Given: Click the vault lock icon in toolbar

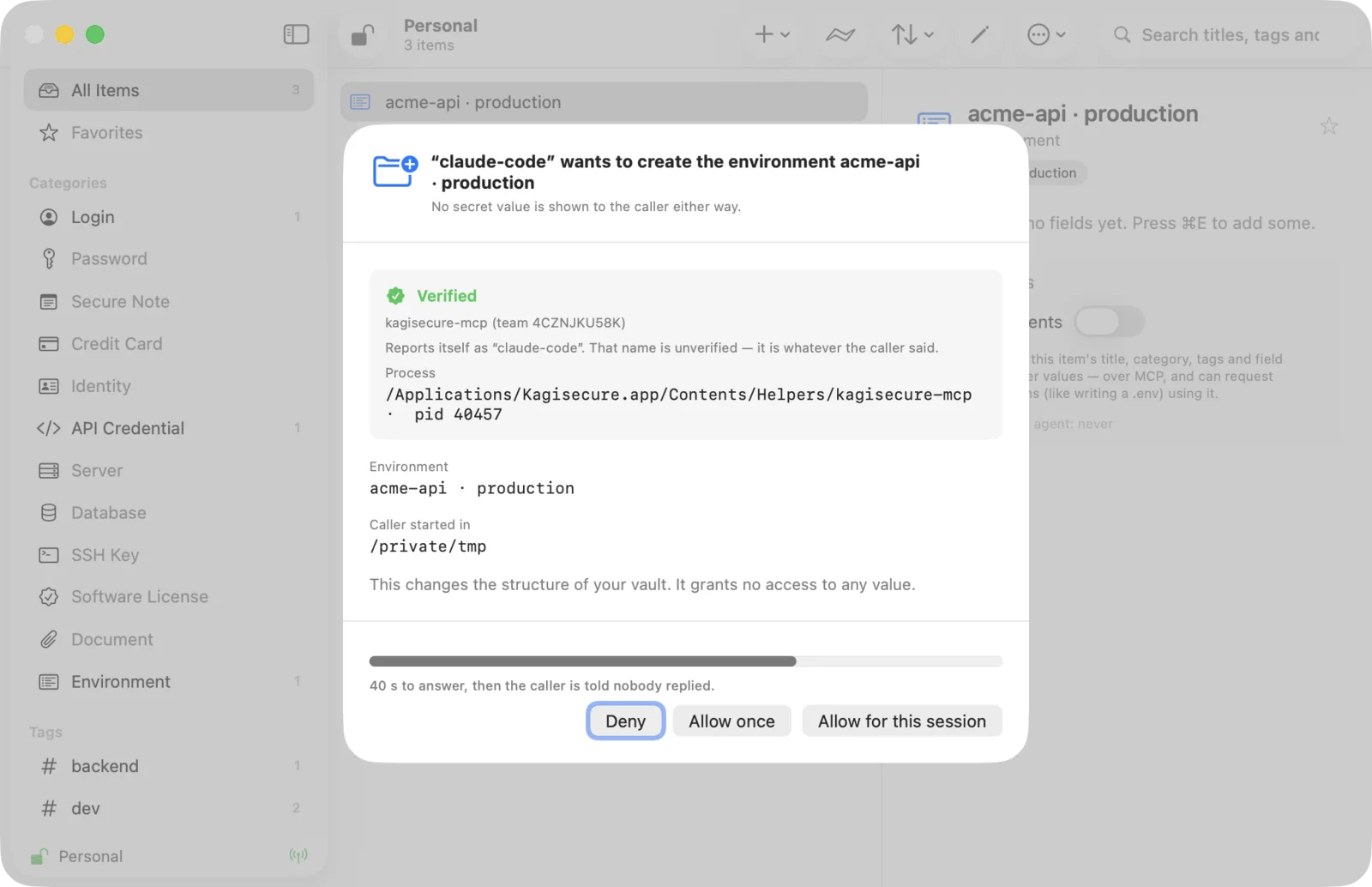Looking at the screenshot, I should click(x=363, y=35).
